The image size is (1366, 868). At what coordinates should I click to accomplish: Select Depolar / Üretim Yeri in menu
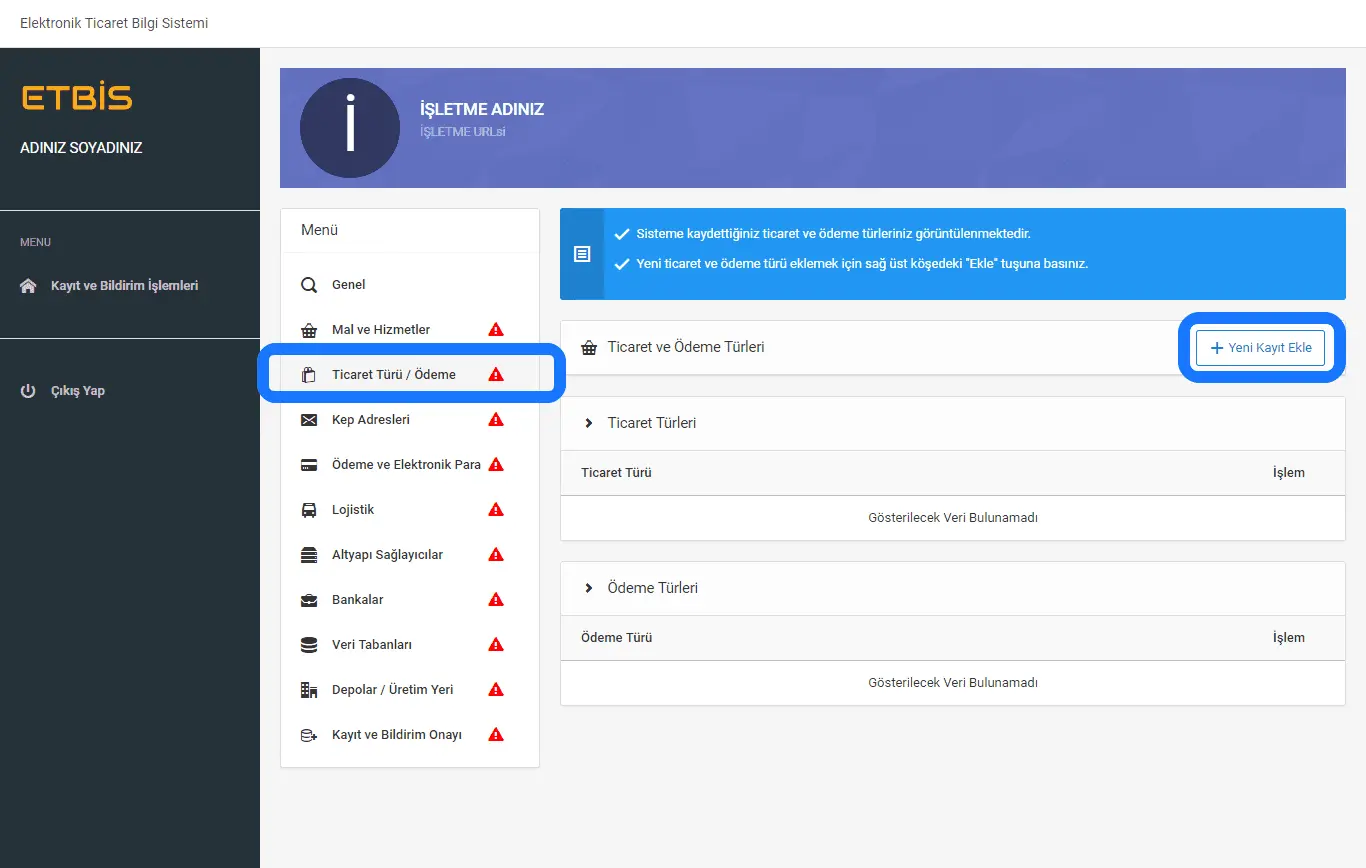(x=392, y=690)
